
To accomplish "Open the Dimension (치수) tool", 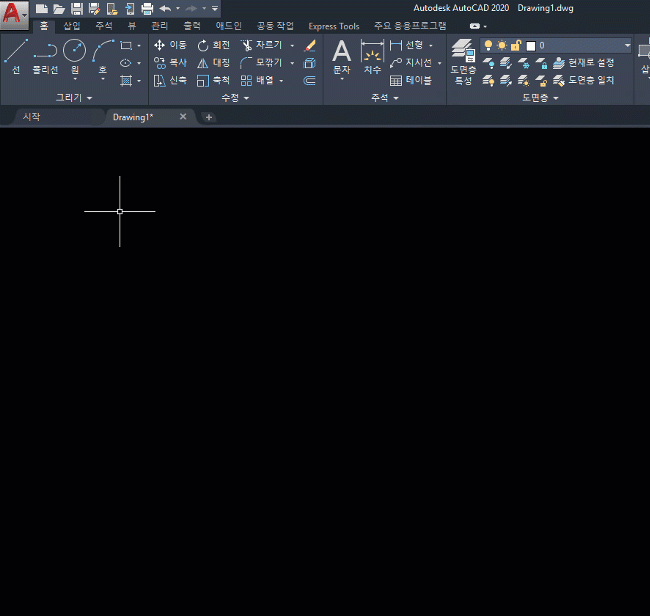I will coord(372,57).
